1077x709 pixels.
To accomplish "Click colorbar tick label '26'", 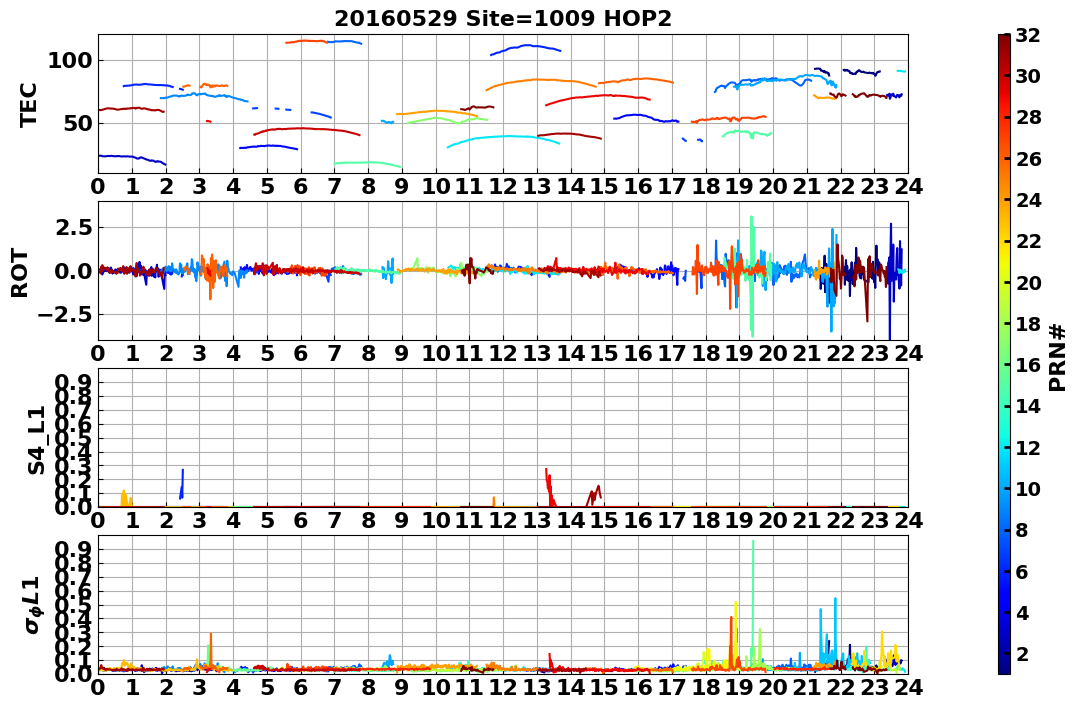I will tap(1028, 159).
